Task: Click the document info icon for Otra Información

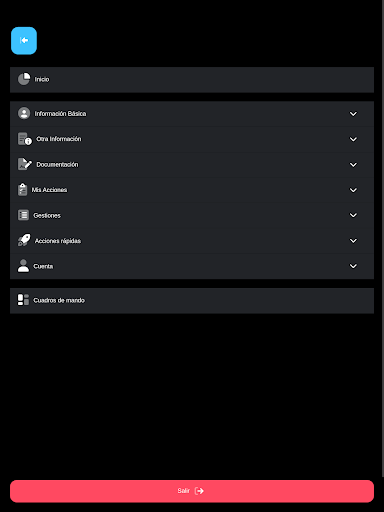Action: pyautogui.click(x=25, y=139)
